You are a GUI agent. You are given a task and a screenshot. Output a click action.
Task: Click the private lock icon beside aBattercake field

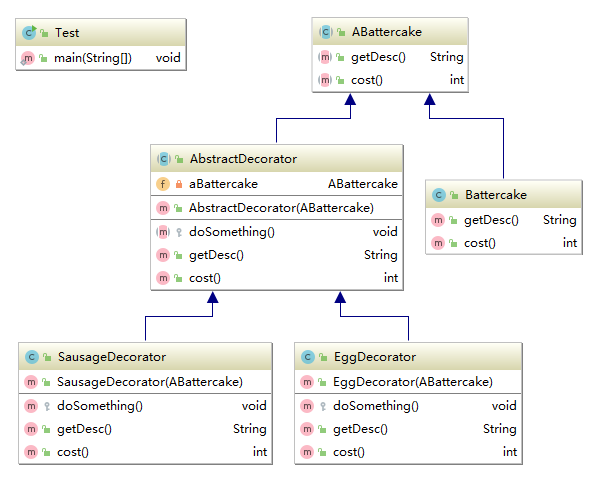[178, 184]
